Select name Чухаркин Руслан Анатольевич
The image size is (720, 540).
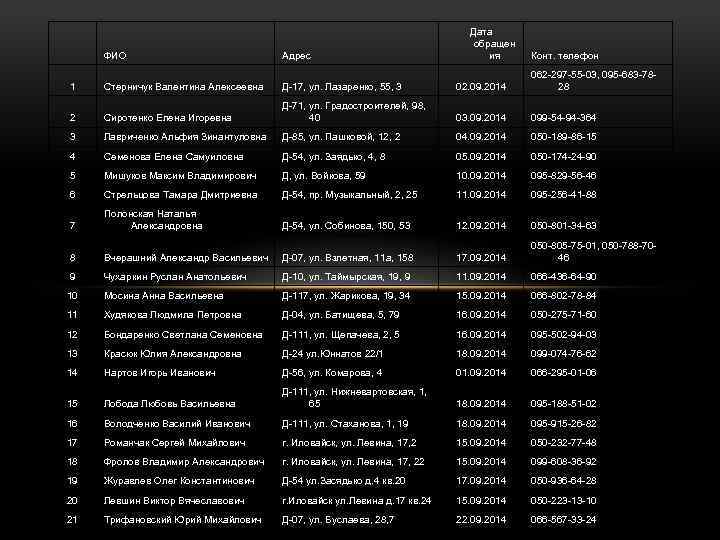tap(175, 277)
